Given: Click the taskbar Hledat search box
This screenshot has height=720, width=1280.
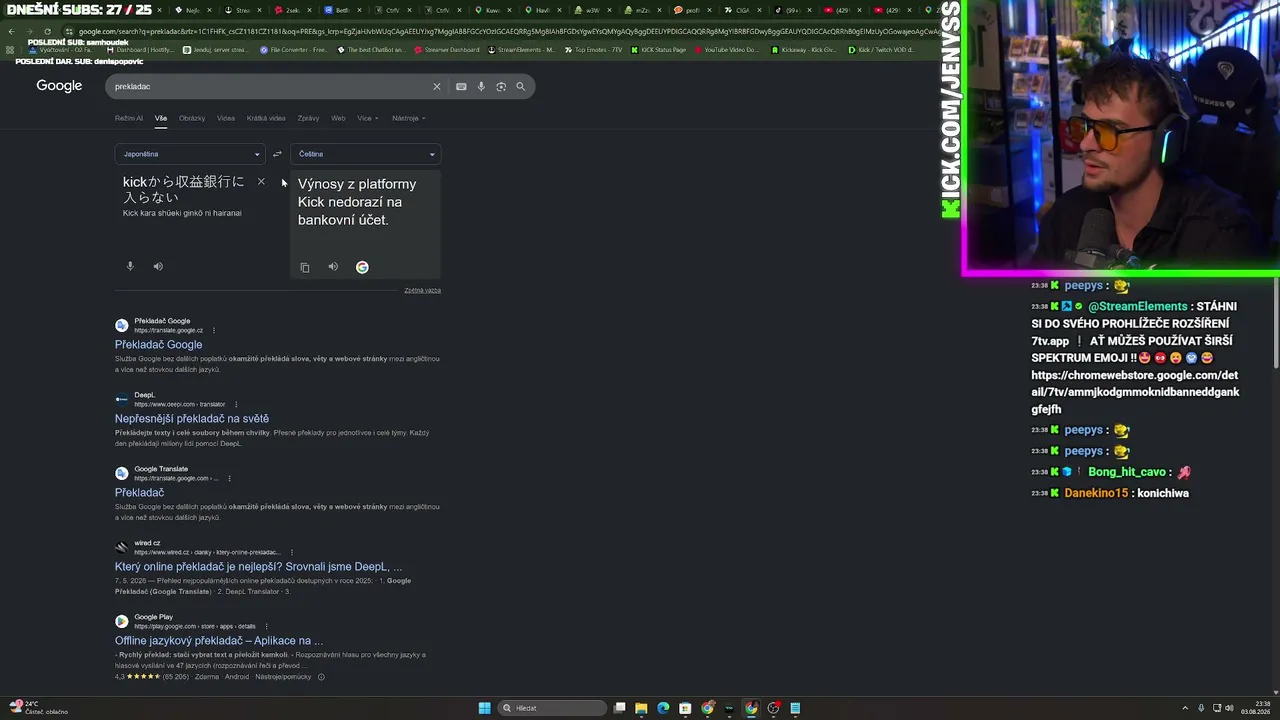Looking at the screenshot, I should tap(553, 708).
